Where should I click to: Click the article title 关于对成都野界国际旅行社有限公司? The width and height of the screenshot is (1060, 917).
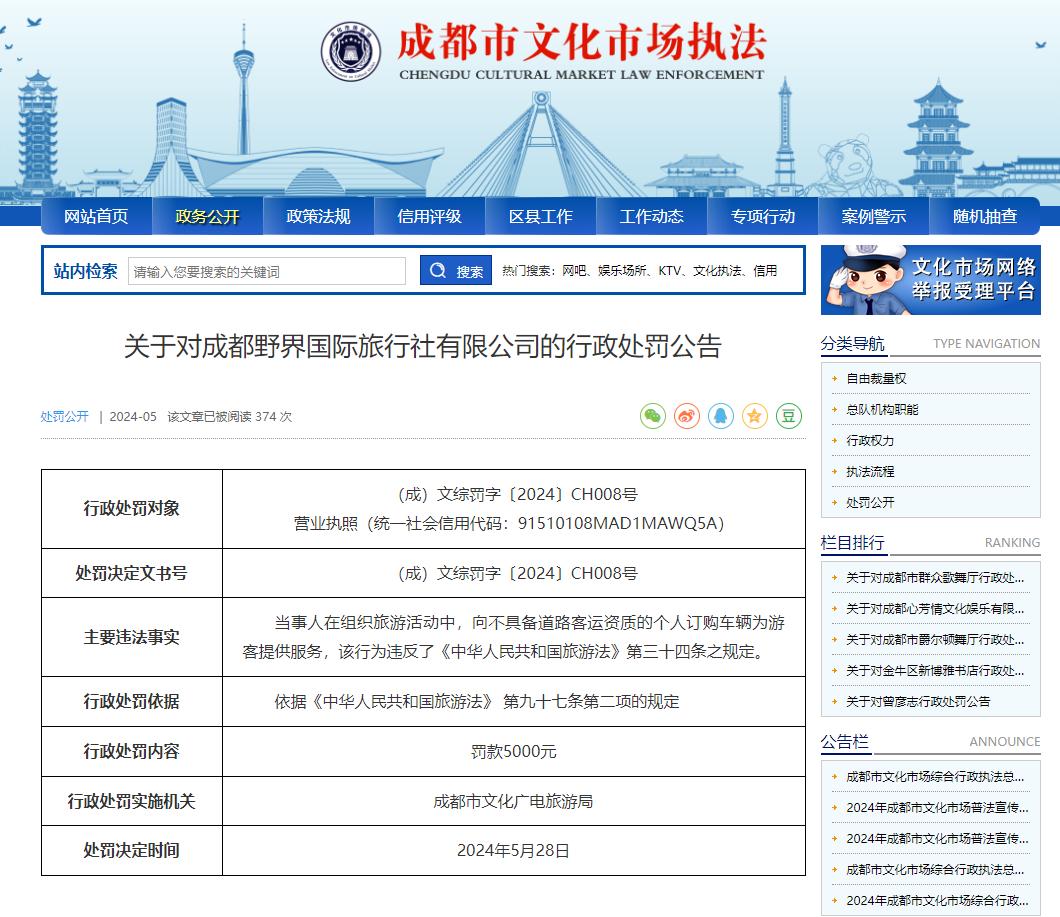point(423,346)
